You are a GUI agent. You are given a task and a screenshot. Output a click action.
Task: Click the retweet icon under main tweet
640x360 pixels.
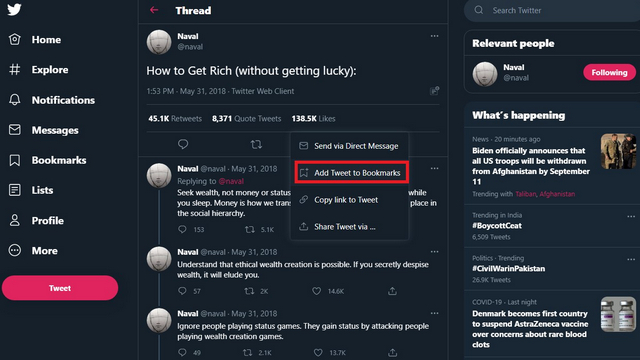tap(256, 144)
